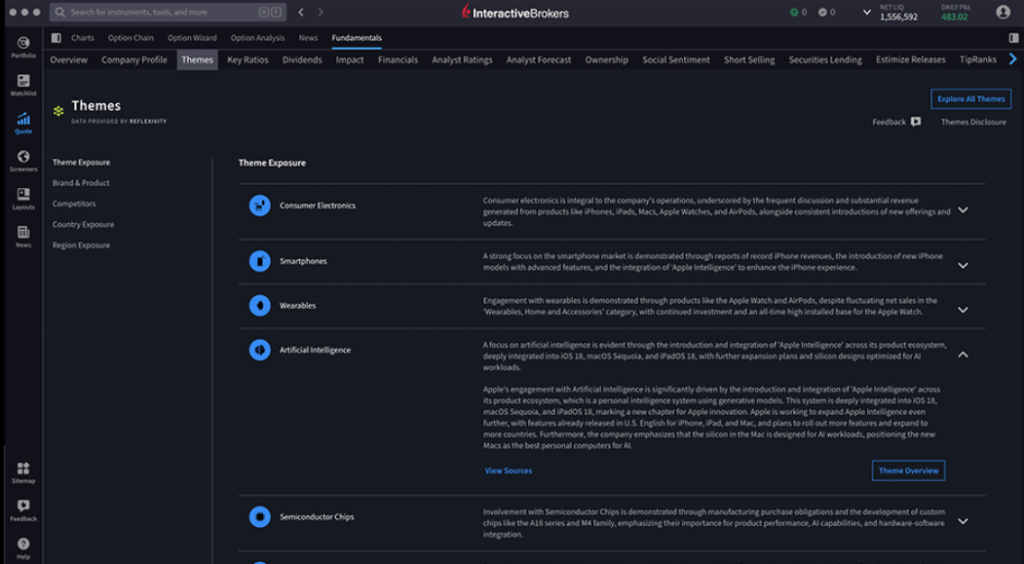The image size is (1024, 564).
Task: Click the Artificial Intelligence theme icon
Action: pyautogui.click(x=260, y=350)
